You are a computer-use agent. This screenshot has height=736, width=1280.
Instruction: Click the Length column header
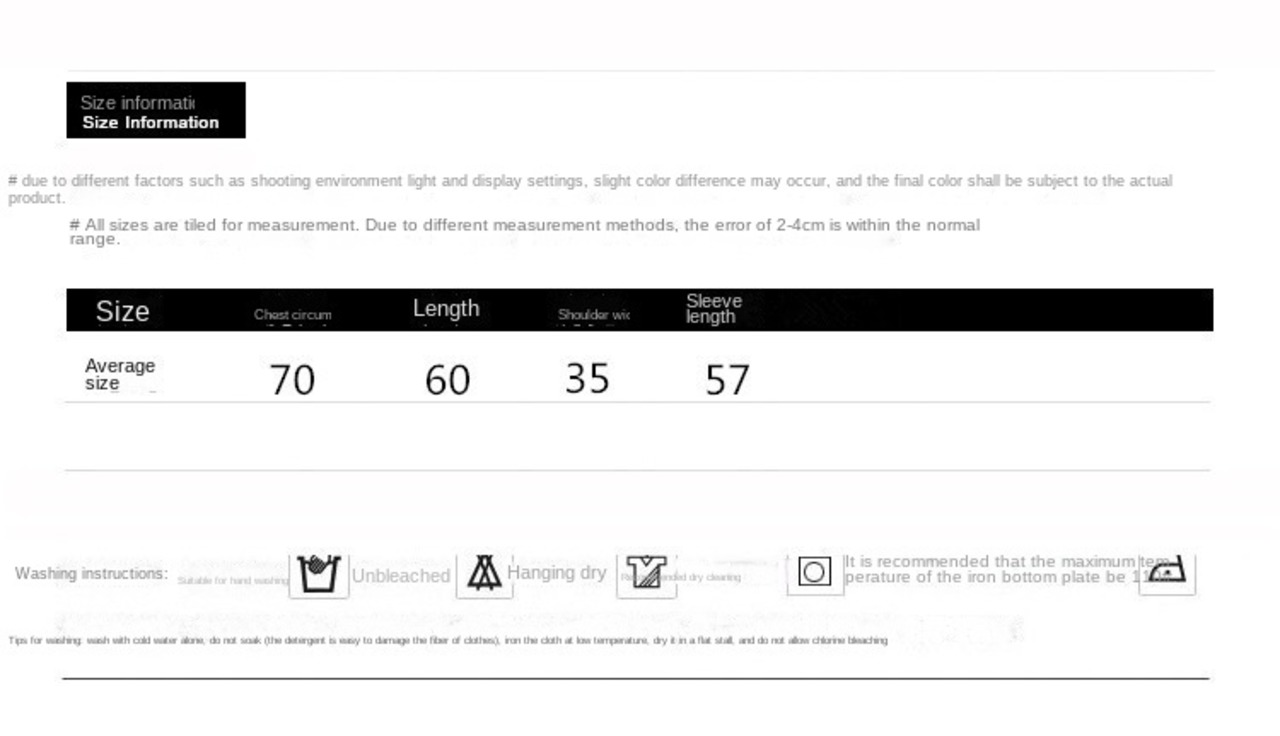point(446,309)
